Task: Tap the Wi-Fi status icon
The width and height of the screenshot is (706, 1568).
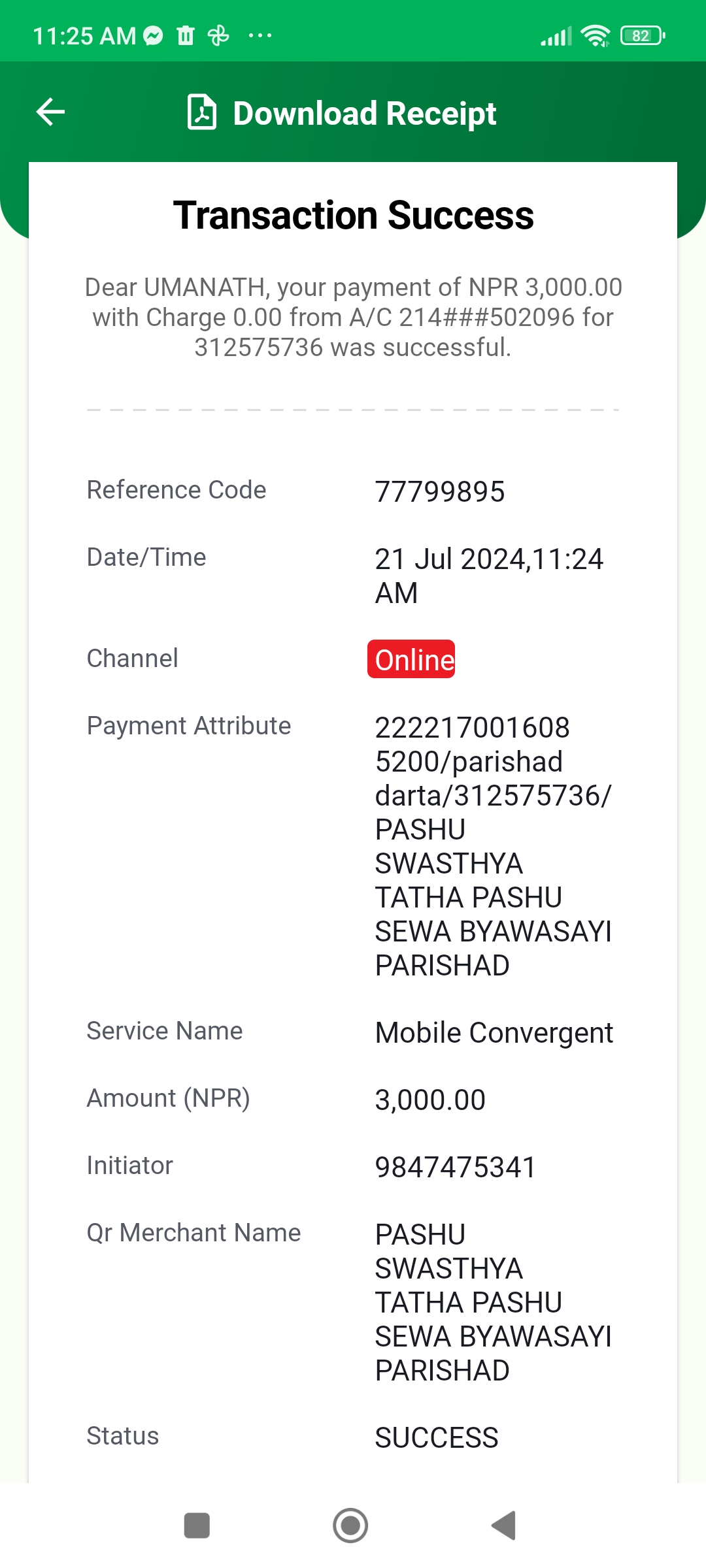Action: click(596, 36)
